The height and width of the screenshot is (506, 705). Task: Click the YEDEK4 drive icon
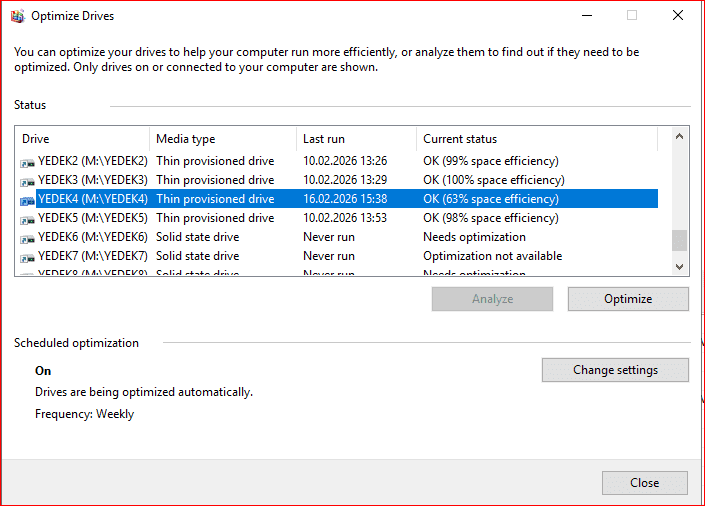pyautogui.click(x=26, y=199)
